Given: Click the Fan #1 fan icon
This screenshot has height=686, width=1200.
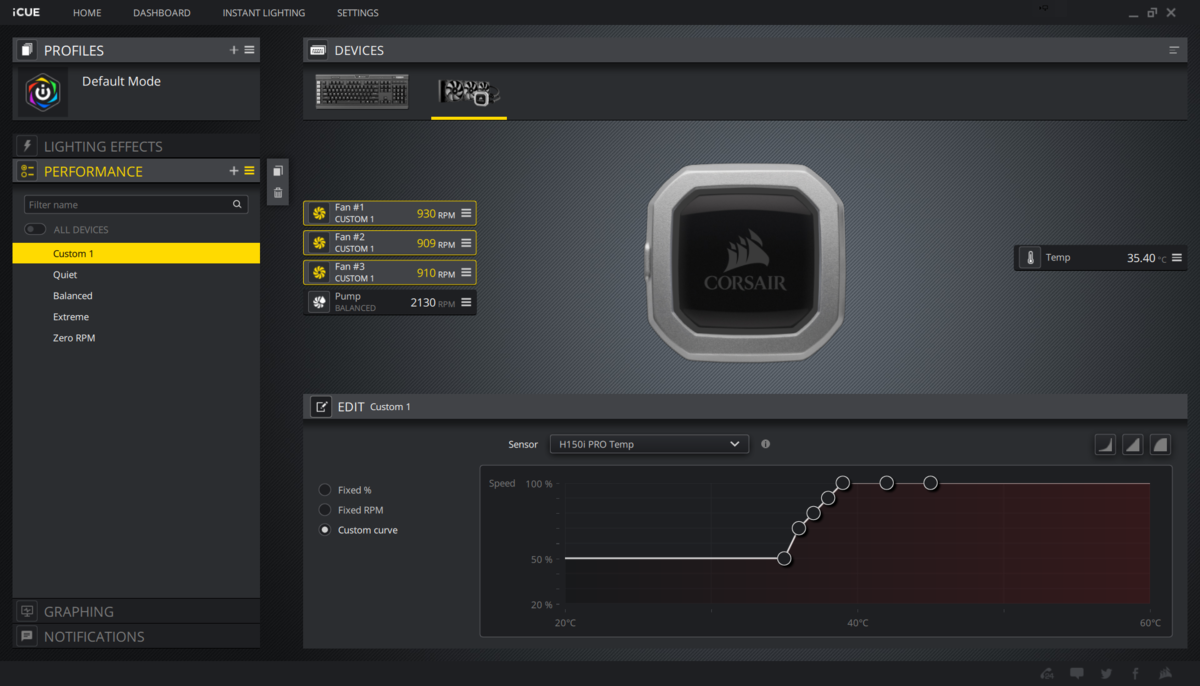Looking at the screenshot, I should 319,213.
